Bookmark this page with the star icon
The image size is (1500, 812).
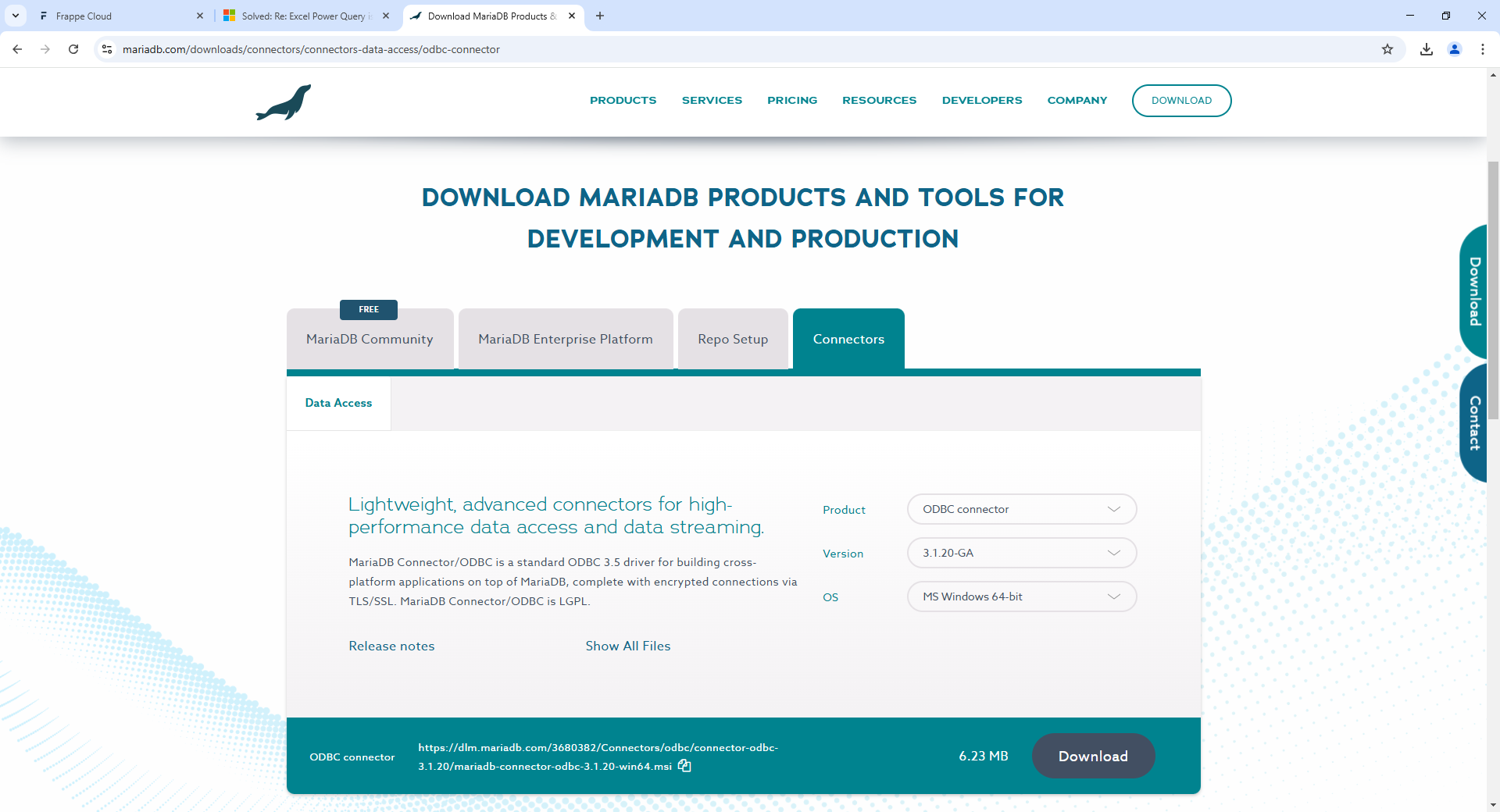tap(1387, 49)
